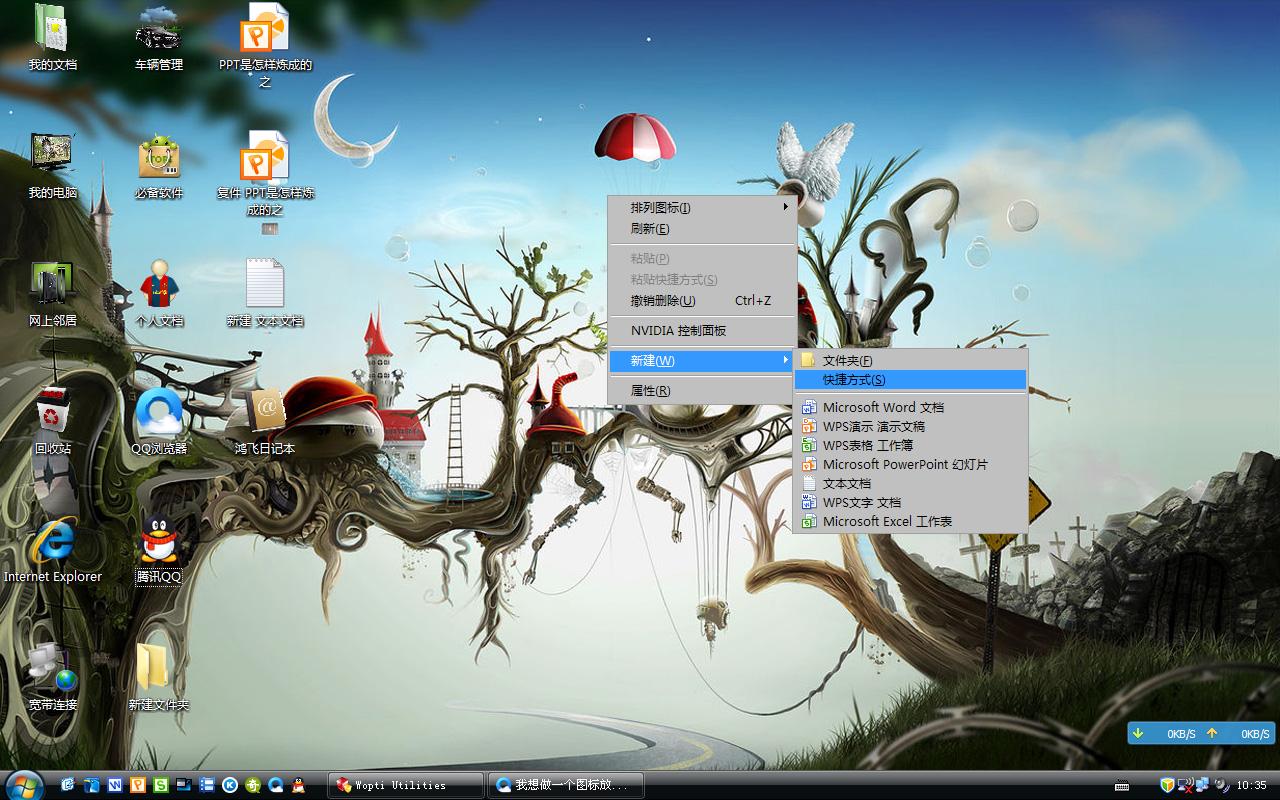Launch WPS Writer from the quick launch bar

tap(115, 785)
